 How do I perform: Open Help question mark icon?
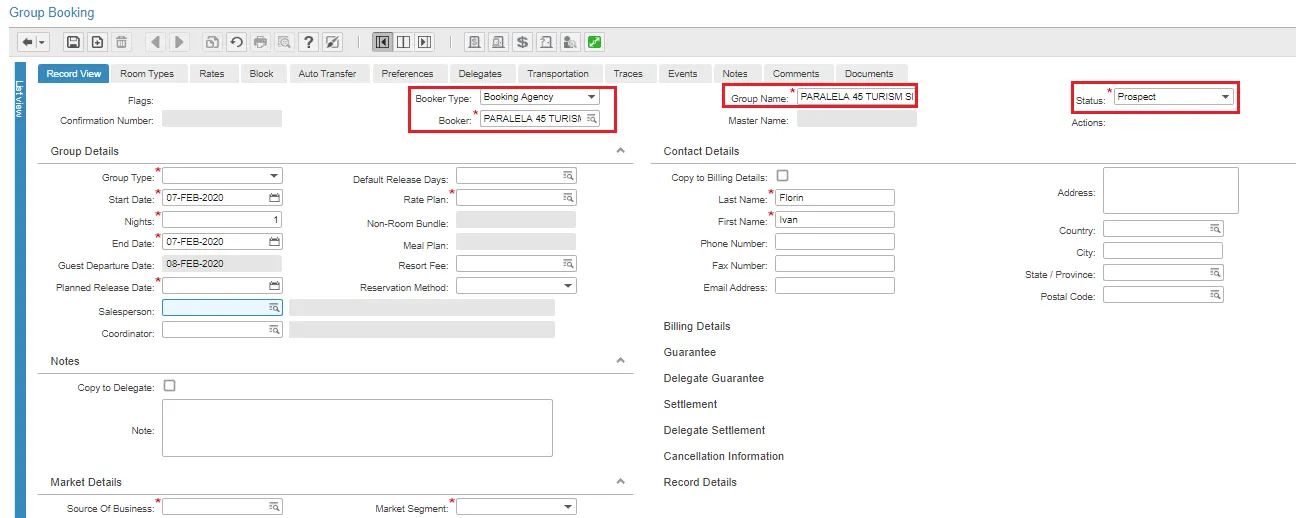[309, 42]
